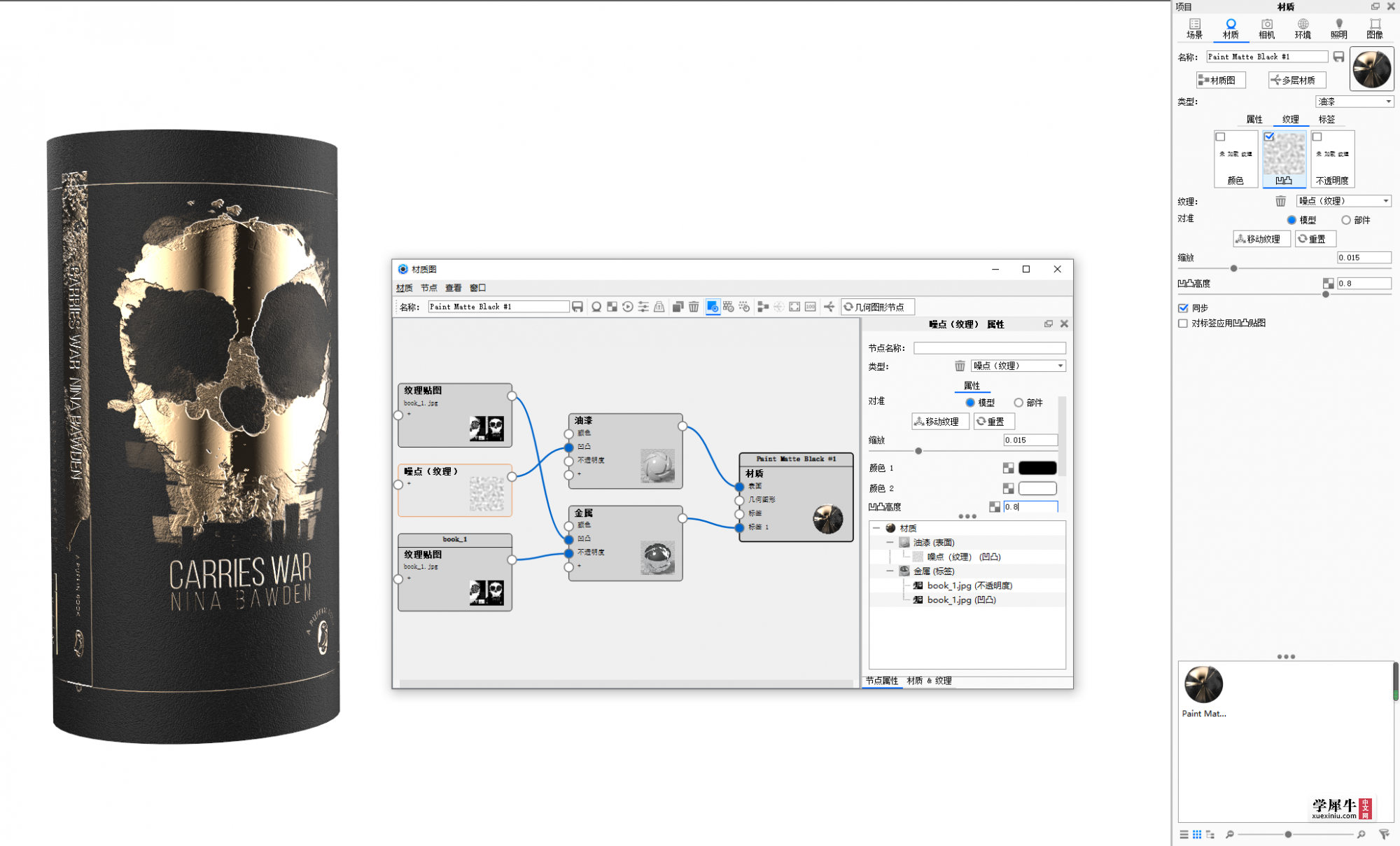Click 重置 in node properties panel
The width and height of the screenshot is (1400, 846).
994,422
